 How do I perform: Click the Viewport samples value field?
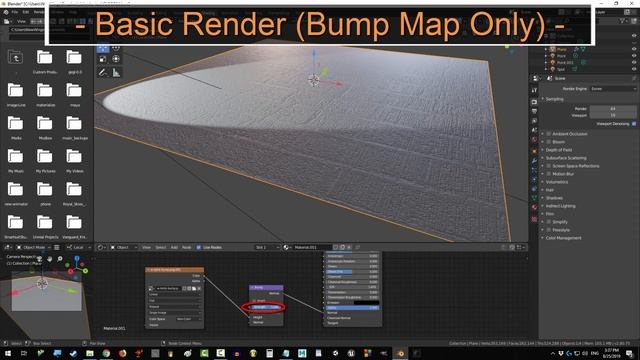click(613, 116)
